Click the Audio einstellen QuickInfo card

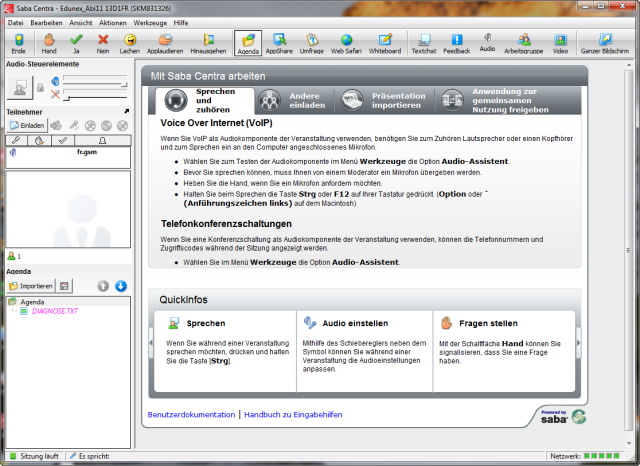[x=364, y=351]
